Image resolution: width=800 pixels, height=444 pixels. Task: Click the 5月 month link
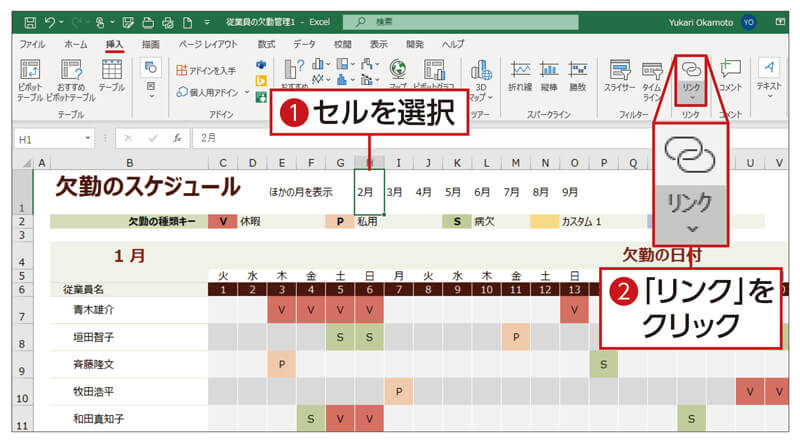453,192
